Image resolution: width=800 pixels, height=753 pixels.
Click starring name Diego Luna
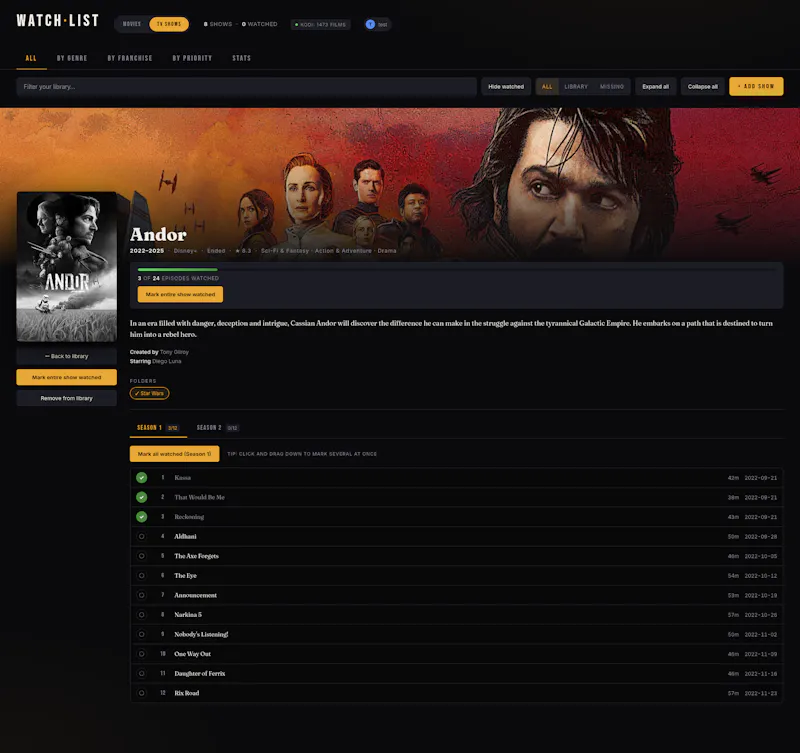pyautogui.click(x=166, y=361)
